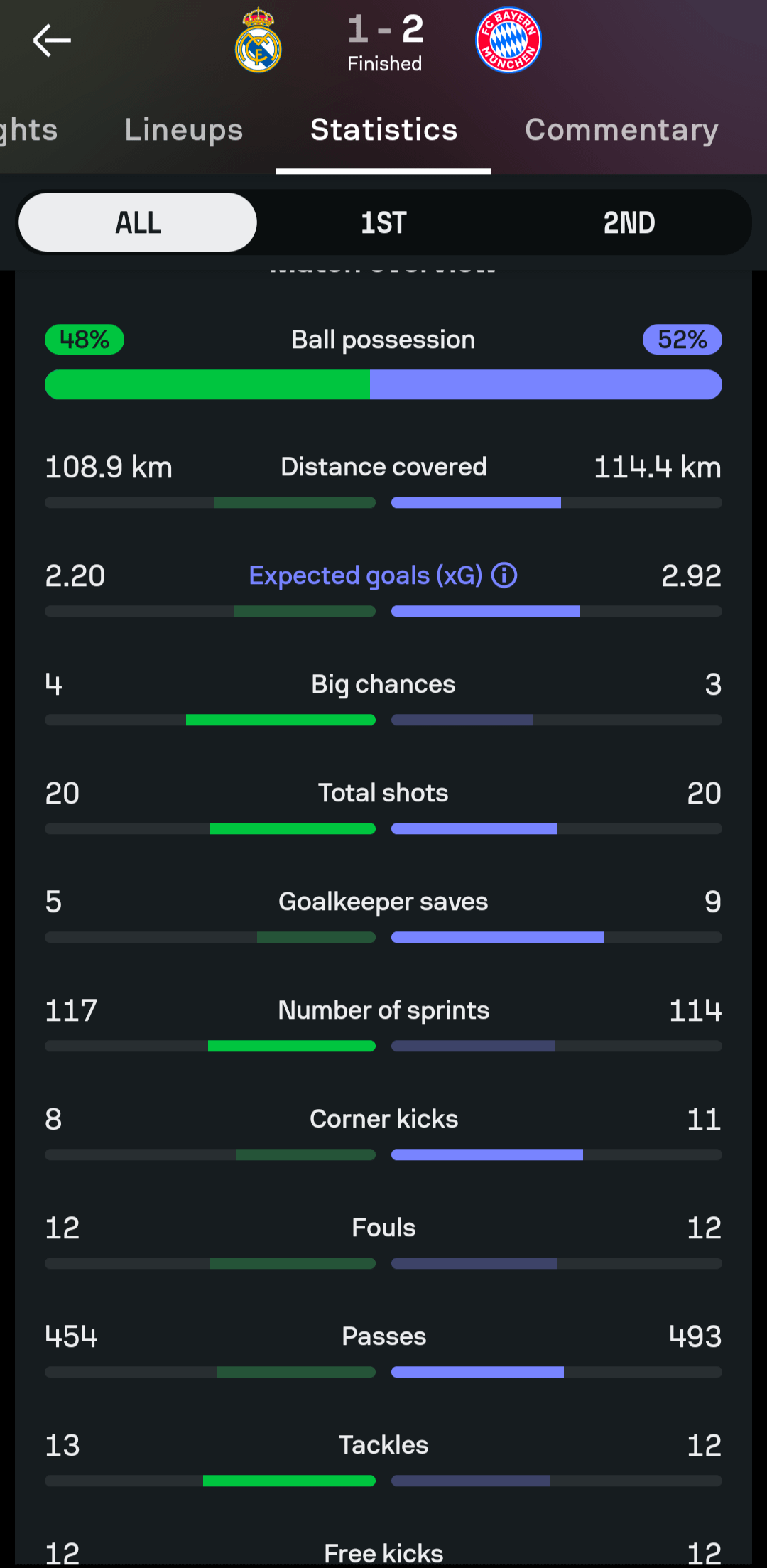767x1568 pixels.
Task: Select the ALL period filter
Action: click(138, 223)
